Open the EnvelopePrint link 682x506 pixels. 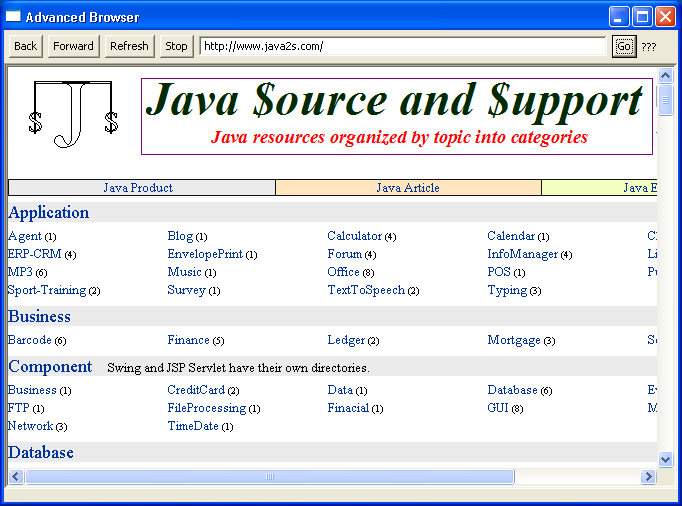(x=205, y=254)
